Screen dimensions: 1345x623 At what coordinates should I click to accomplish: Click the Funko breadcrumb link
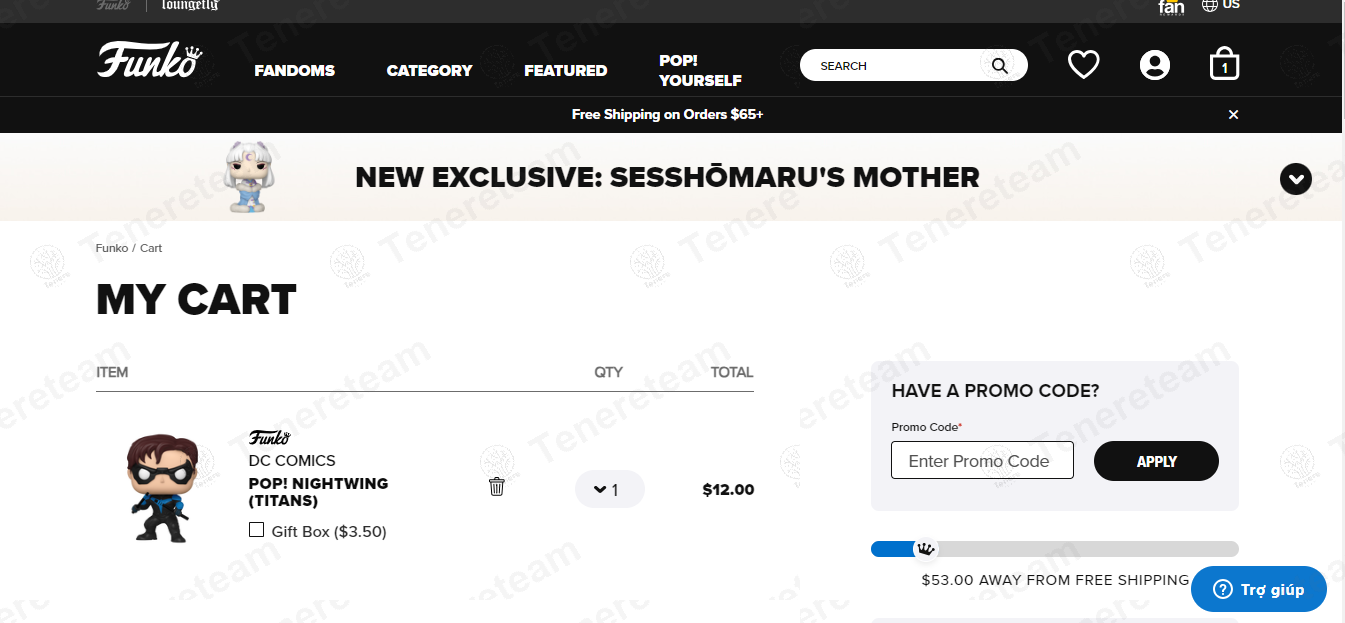point(111,248)
